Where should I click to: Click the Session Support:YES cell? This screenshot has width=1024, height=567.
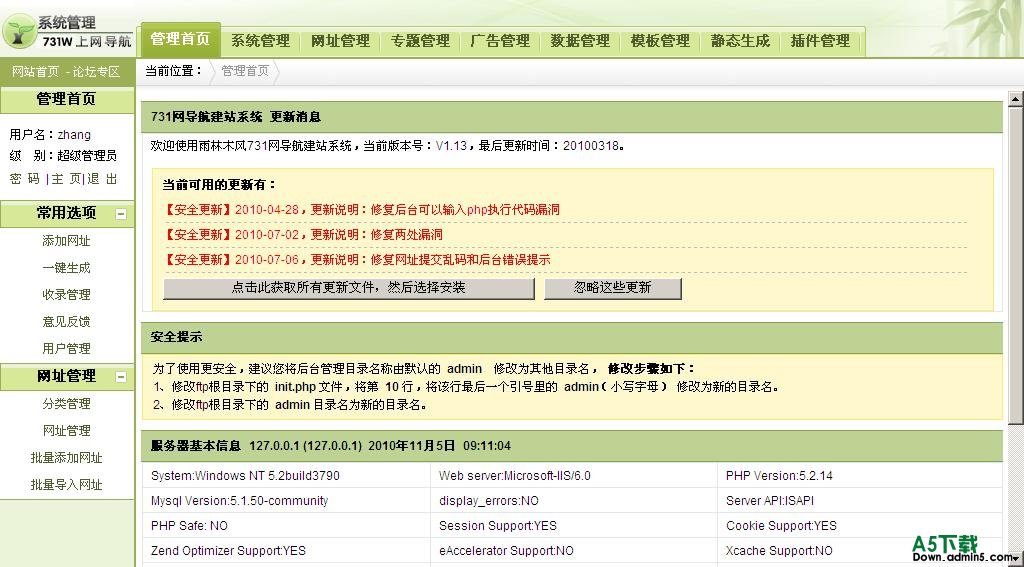pos(573,526)
